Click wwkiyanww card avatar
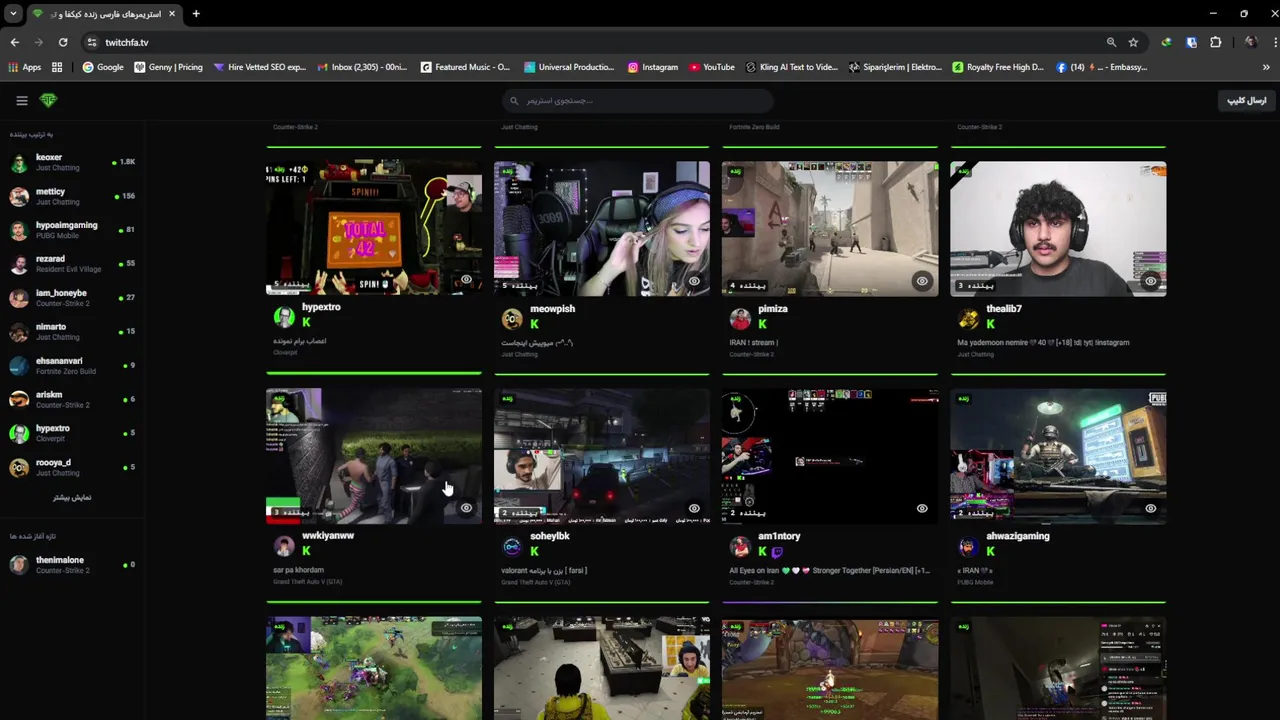Image resolution: width=1280 pixels, height=720 pixels. point(284,546)
